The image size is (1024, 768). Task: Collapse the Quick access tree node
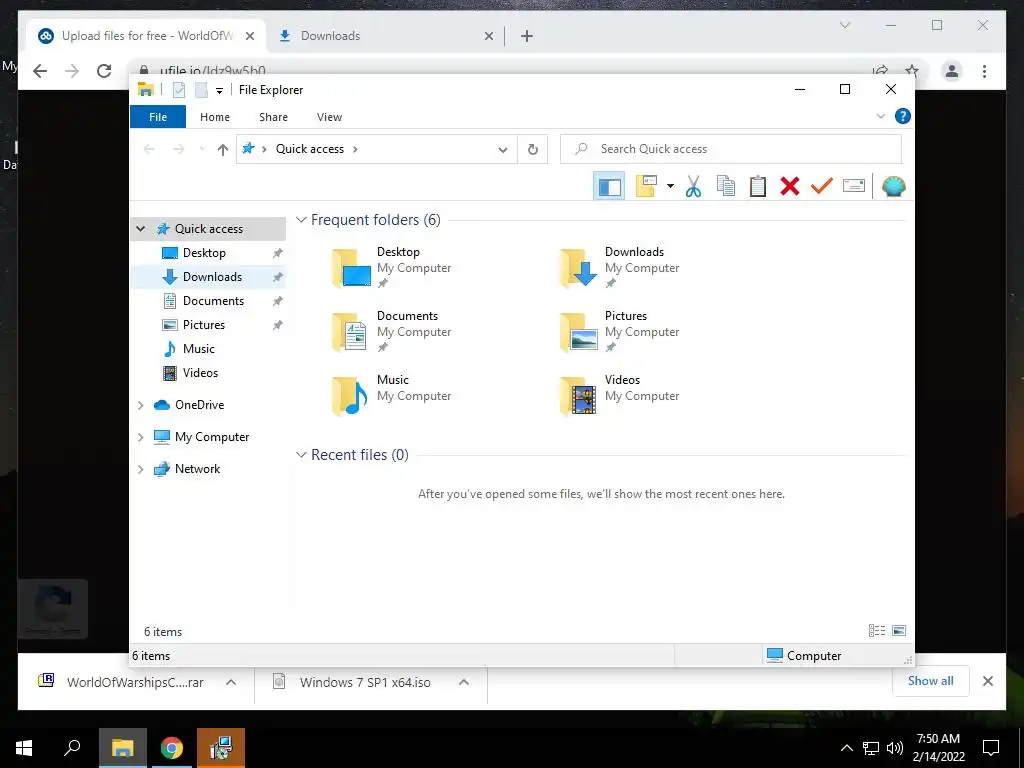pyautogui.click(x=140, y=229)
